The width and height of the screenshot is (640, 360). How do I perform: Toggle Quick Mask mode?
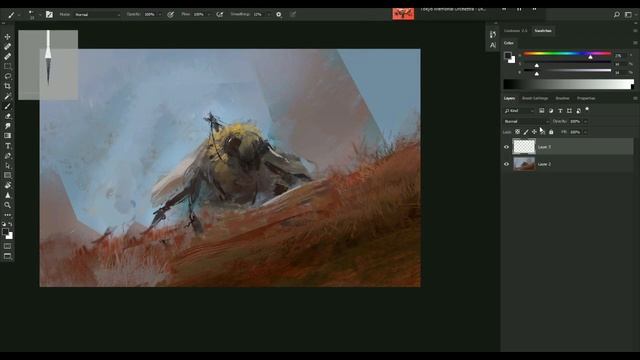7,246
